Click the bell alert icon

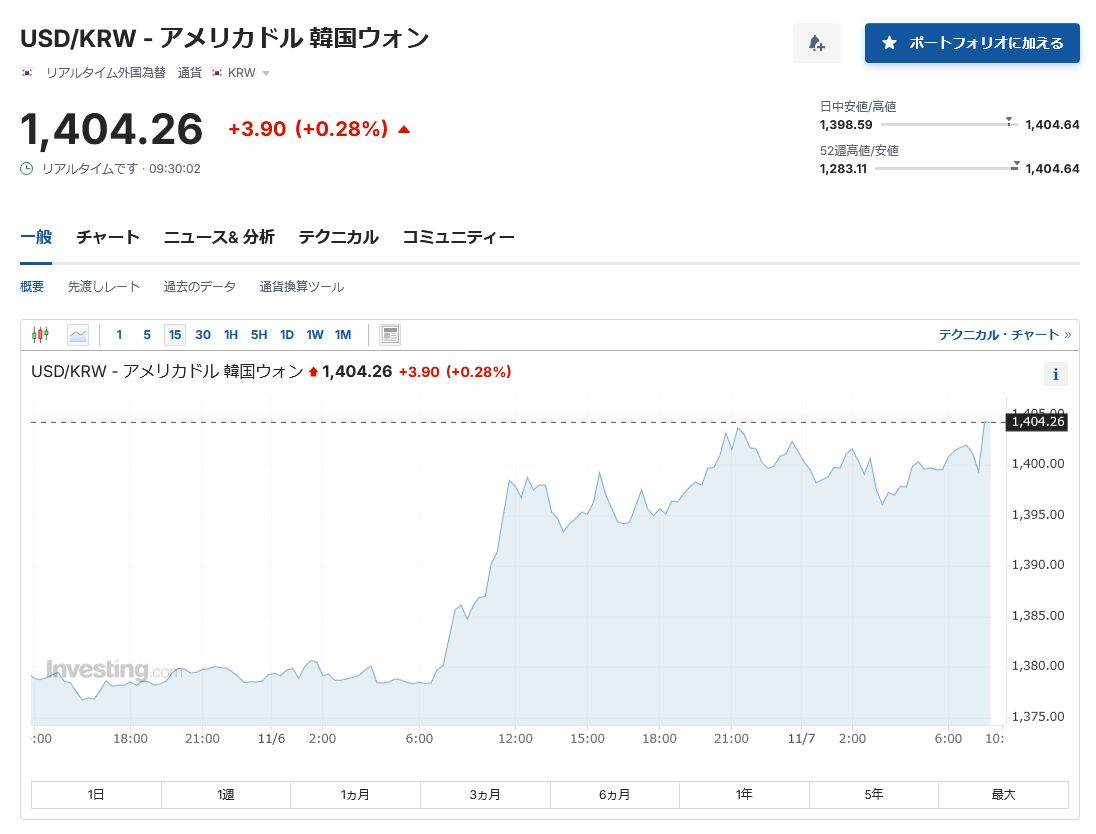(816, 43)
